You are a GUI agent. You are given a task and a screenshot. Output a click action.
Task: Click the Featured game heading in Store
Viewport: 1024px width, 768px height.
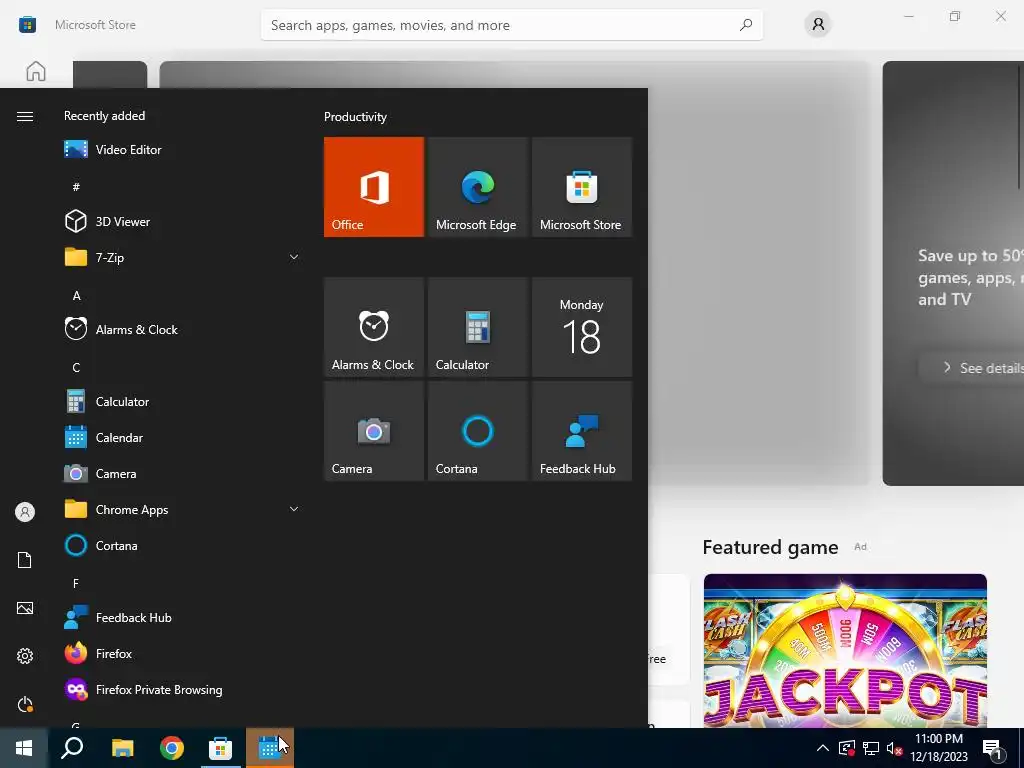(770, 547)
